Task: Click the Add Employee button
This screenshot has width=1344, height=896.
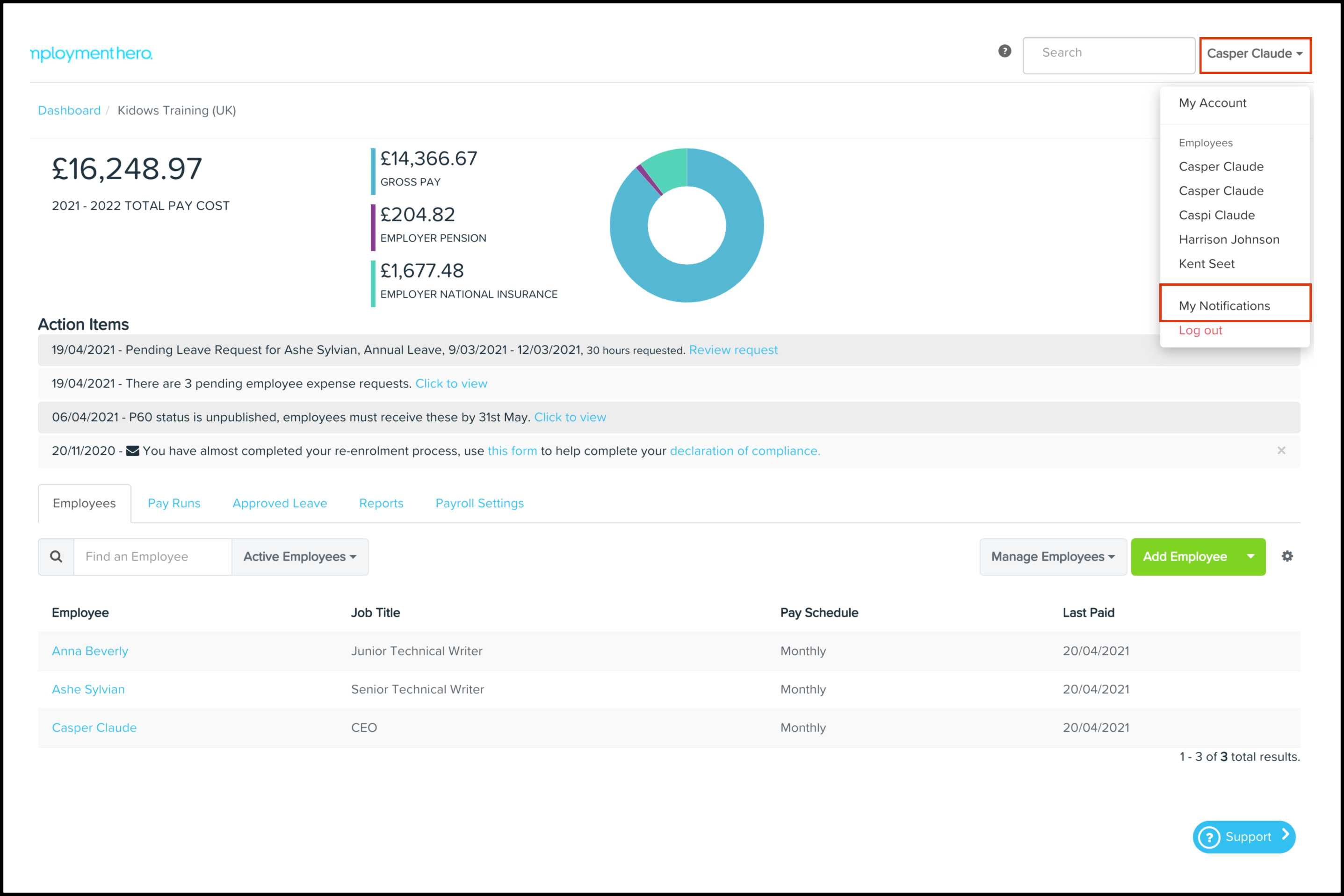Action: (1184, 556)
